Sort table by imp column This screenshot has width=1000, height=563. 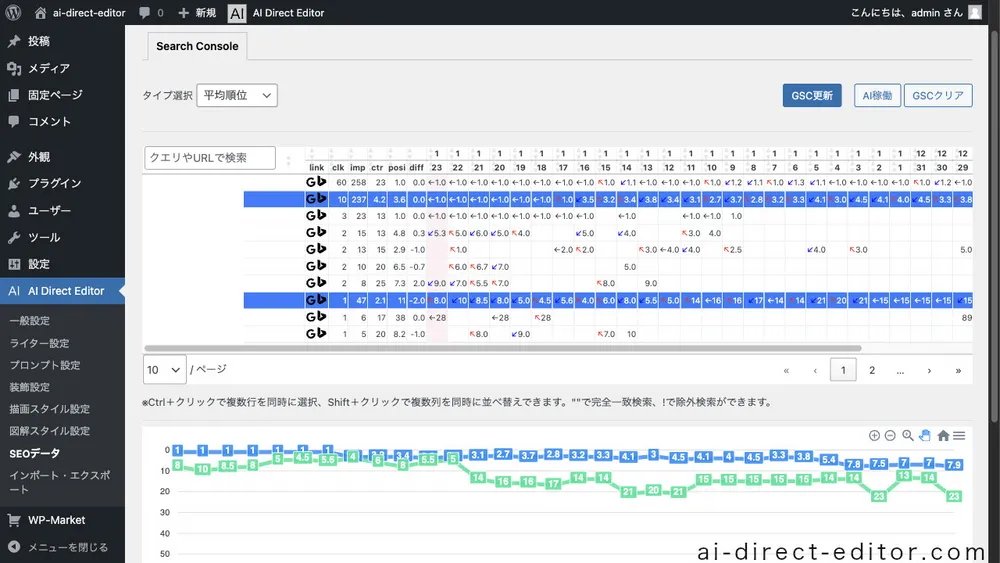[x=358, y=168]
